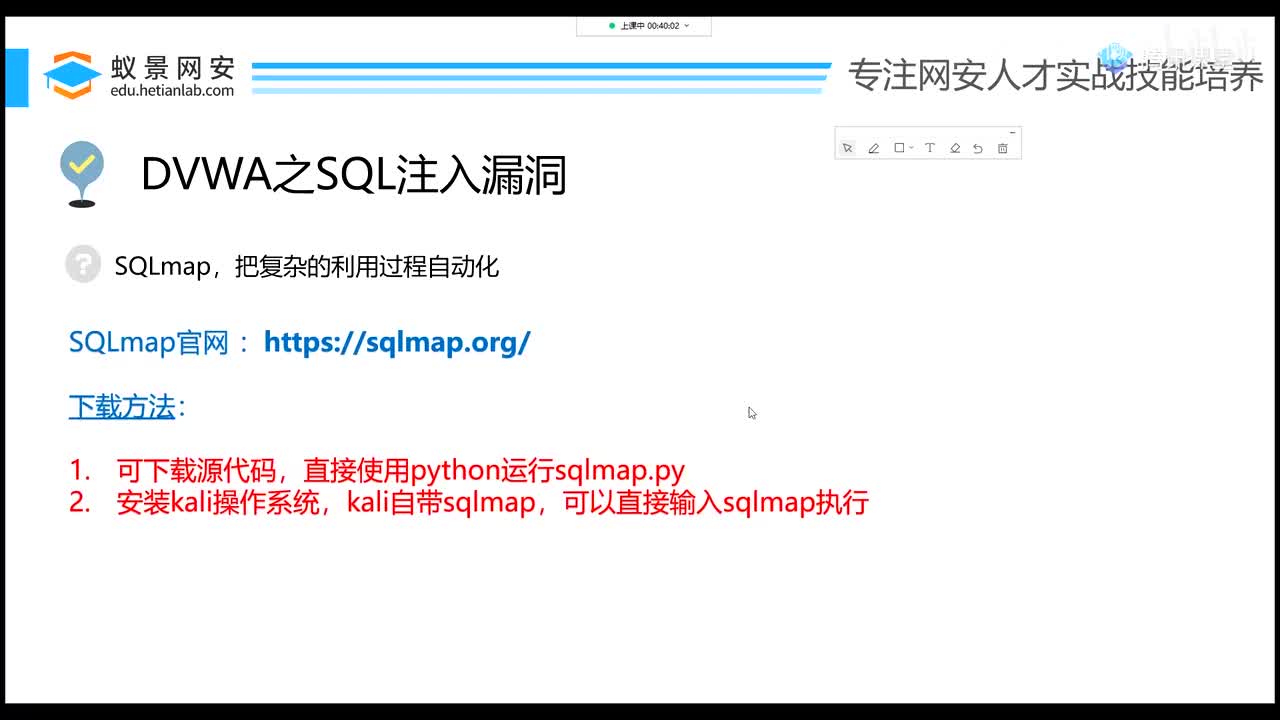Click the SQLmap官网 label
Image resolution: width=1280 pixels, height=720 pixels.
(x=150, y=342)
